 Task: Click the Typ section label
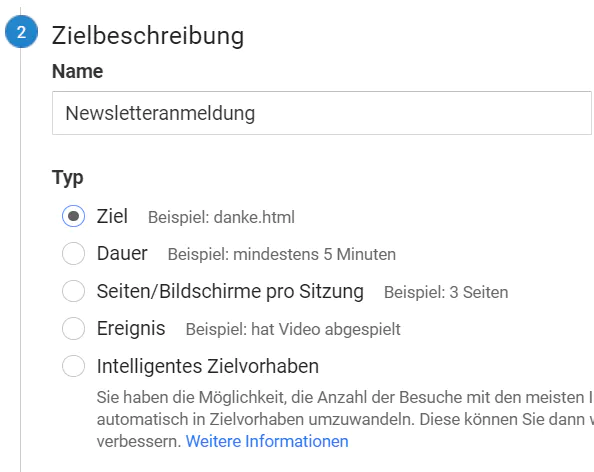tap(67, 178)
